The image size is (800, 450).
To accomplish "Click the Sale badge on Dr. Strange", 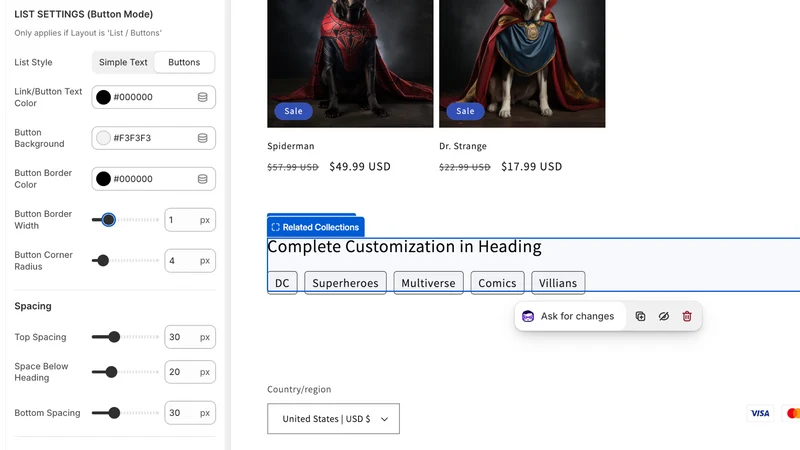I will coord(465,111).
